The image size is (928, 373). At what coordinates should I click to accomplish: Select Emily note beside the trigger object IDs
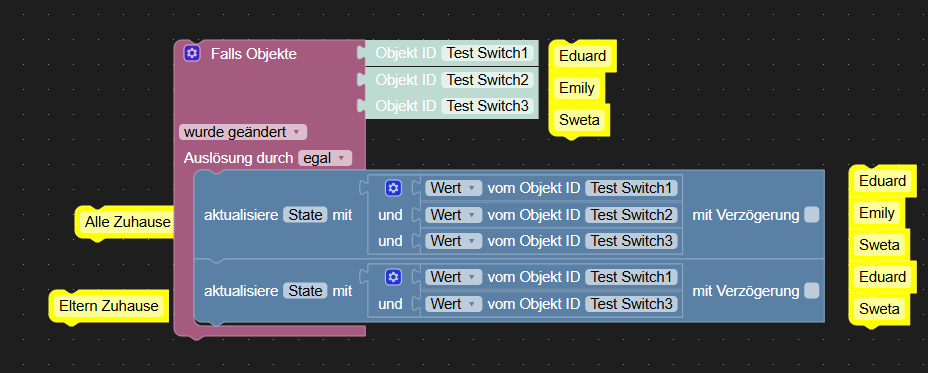coord(576,88)
